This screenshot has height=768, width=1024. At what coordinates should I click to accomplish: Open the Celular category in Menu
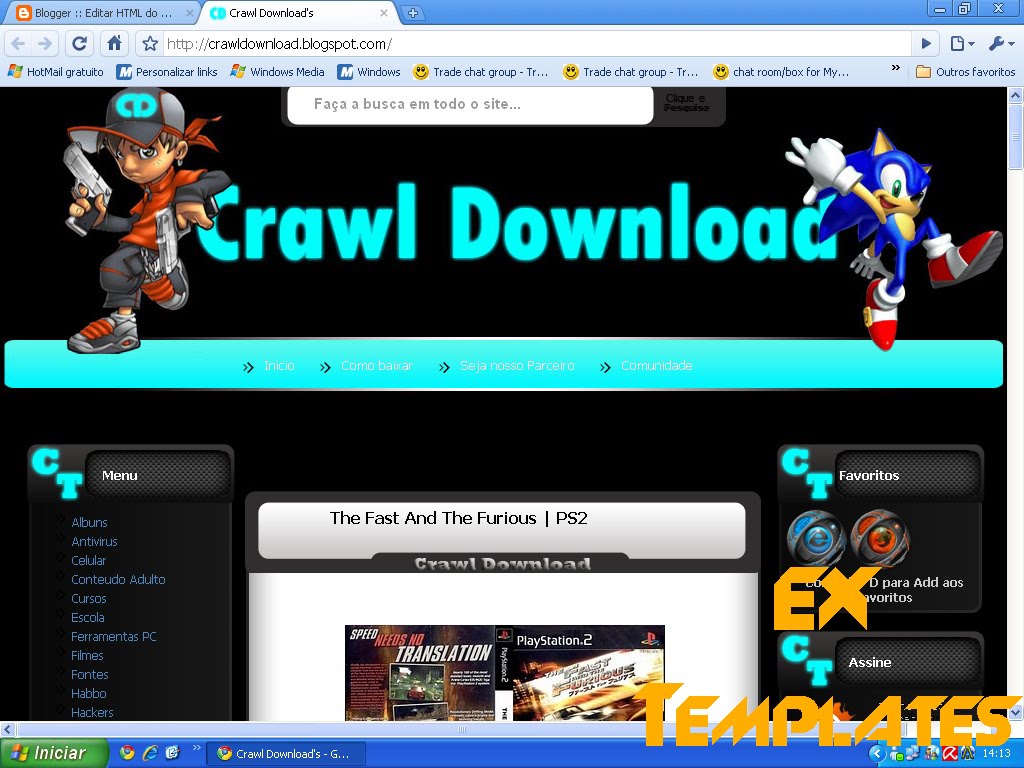[89, 560]
